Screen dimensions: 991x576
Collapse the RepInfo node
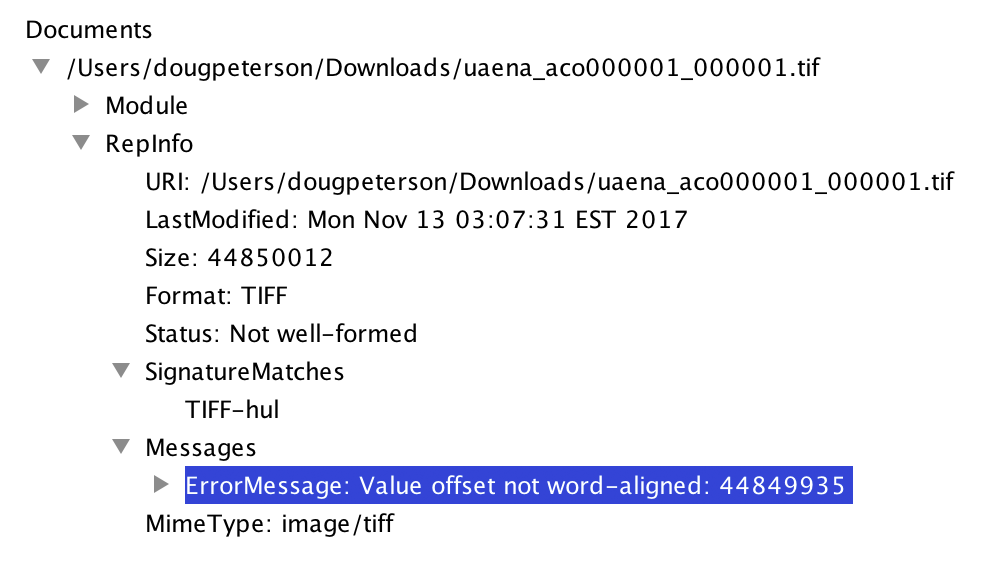[81, 143]
